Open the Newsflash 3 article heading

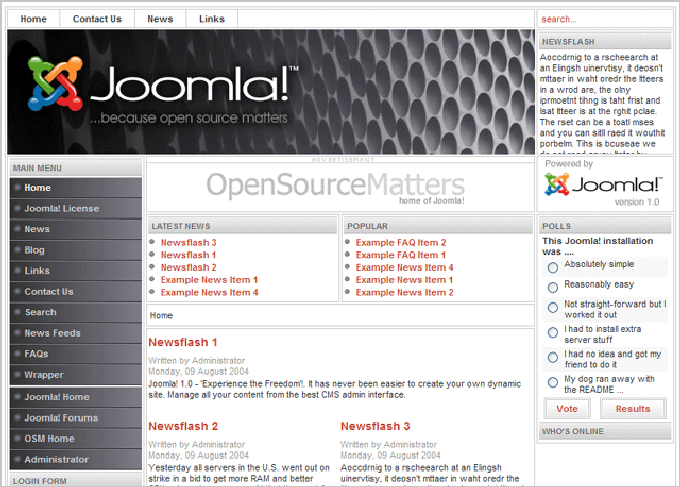[375, 426]
